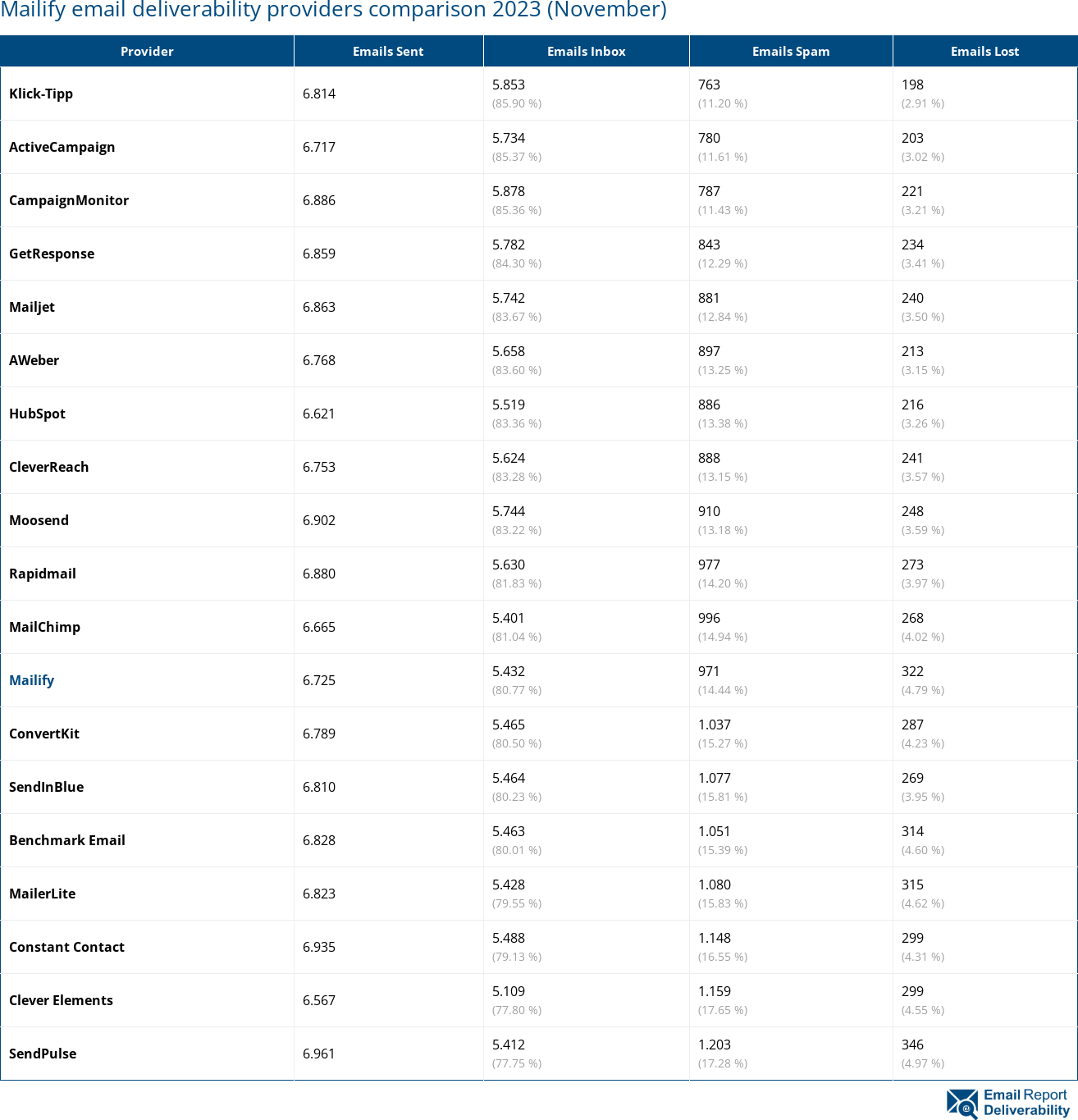
Task: Click the Provider column header
Action: point(147,51)
